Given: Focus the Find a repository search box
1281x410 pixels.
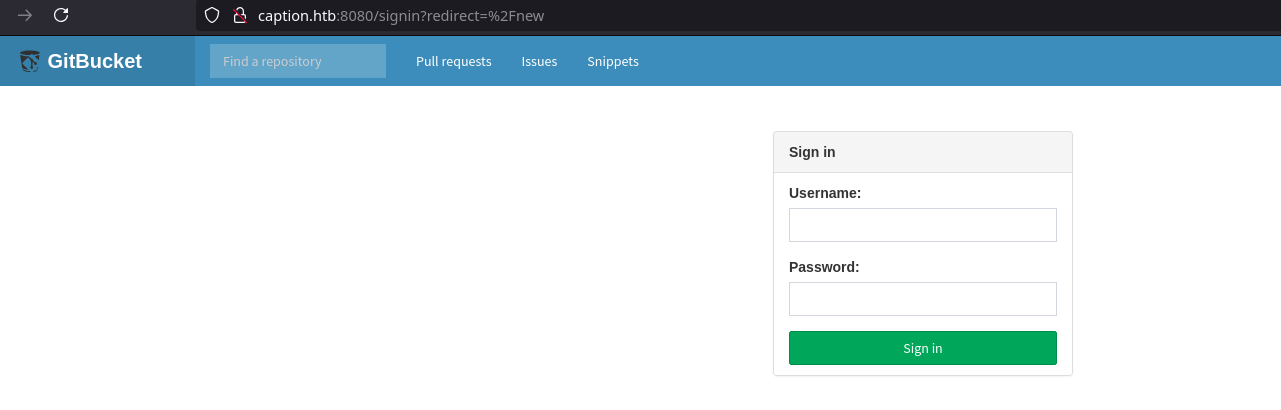Looking at the screenshot, I should click(297, 61).
